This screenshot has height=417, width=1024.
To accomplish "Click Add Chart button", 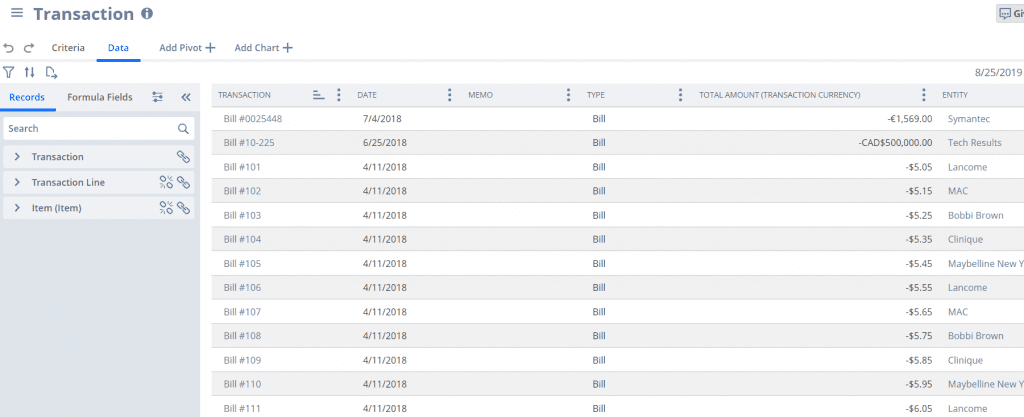I will [x=263, y=48].
